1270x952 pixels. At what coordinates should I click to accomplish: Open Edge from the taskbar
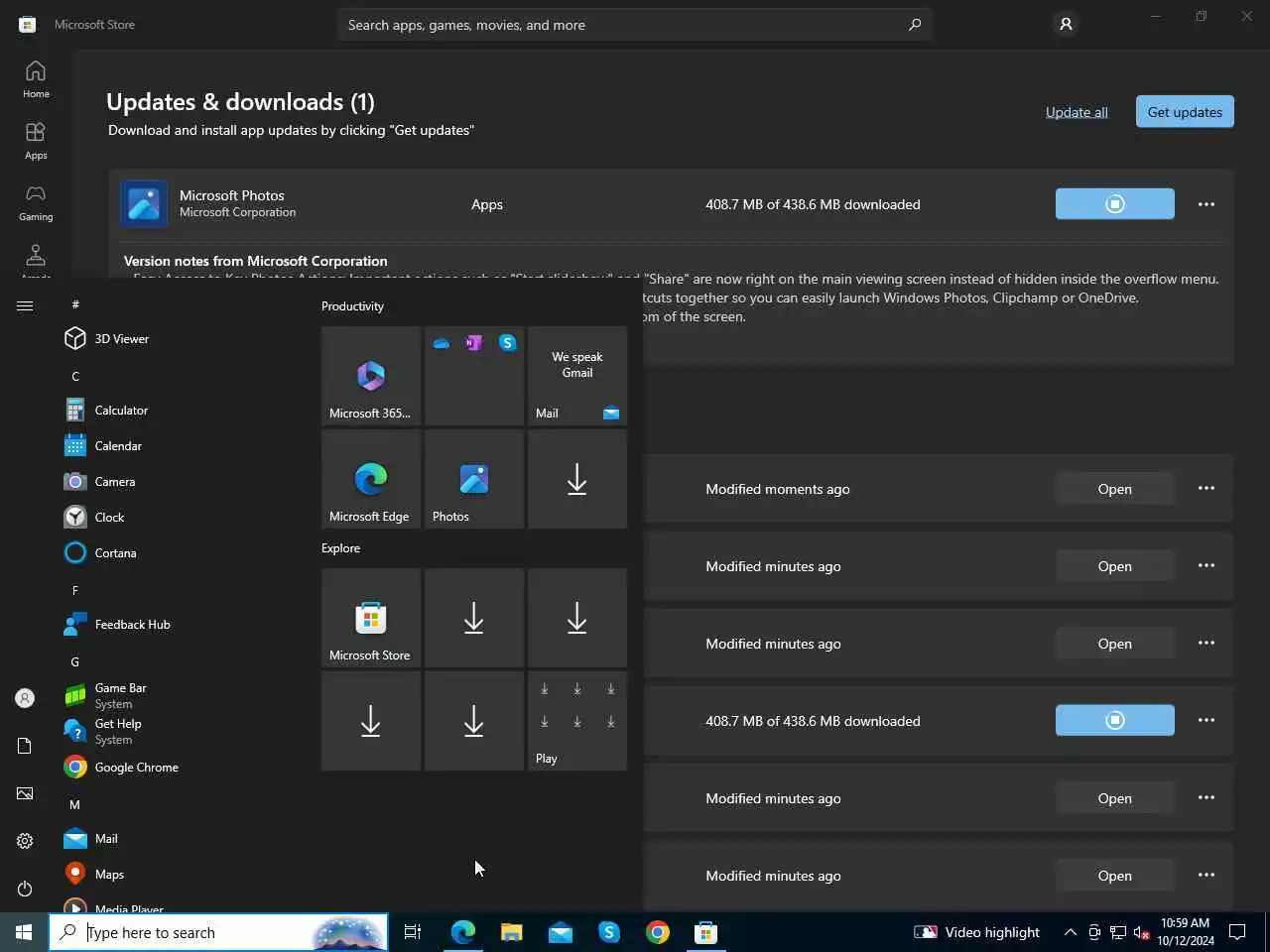click(x=462, y=932)
